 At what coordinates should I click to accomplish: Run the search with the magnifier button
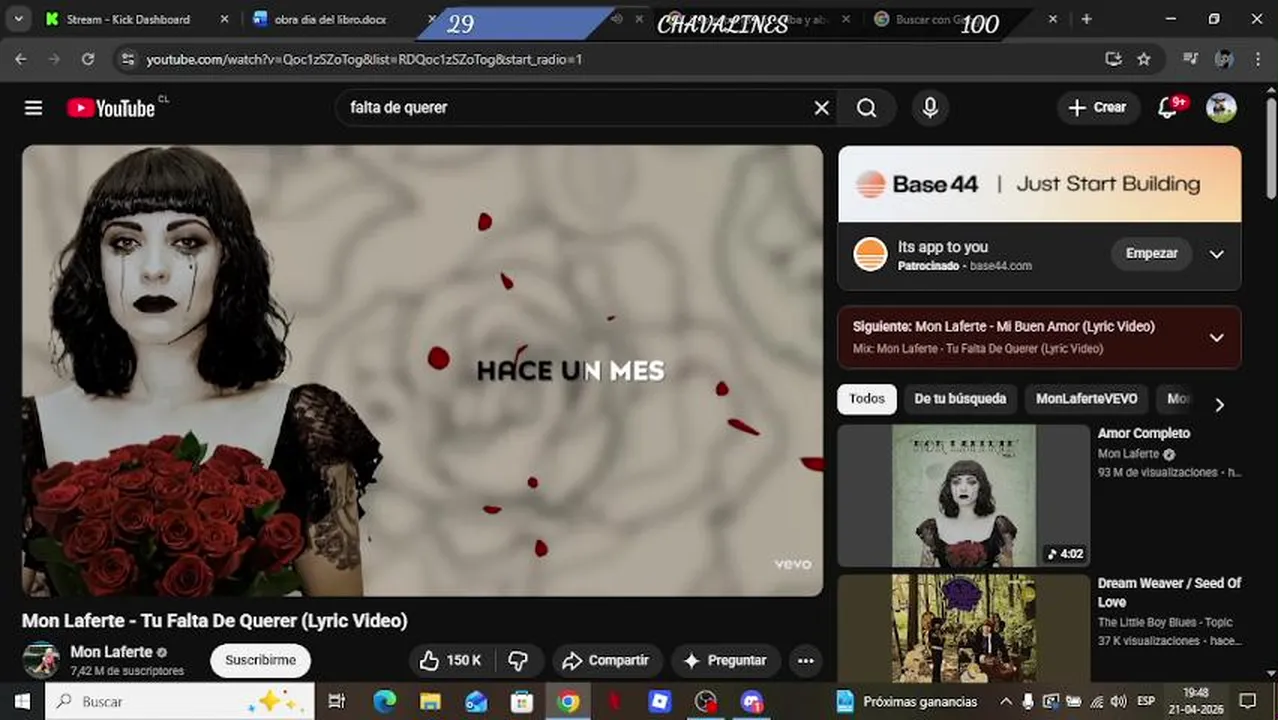866,108
